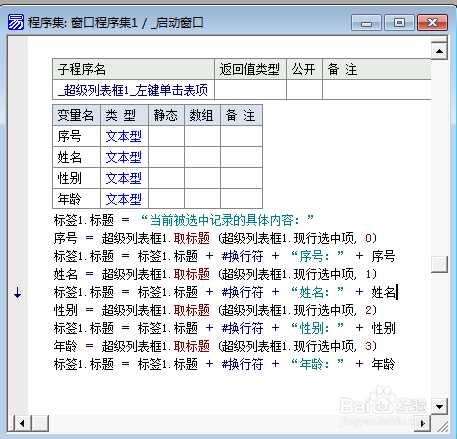
Task: Click index 0 in the 序号 取标题 call
Action: point(368,238)
